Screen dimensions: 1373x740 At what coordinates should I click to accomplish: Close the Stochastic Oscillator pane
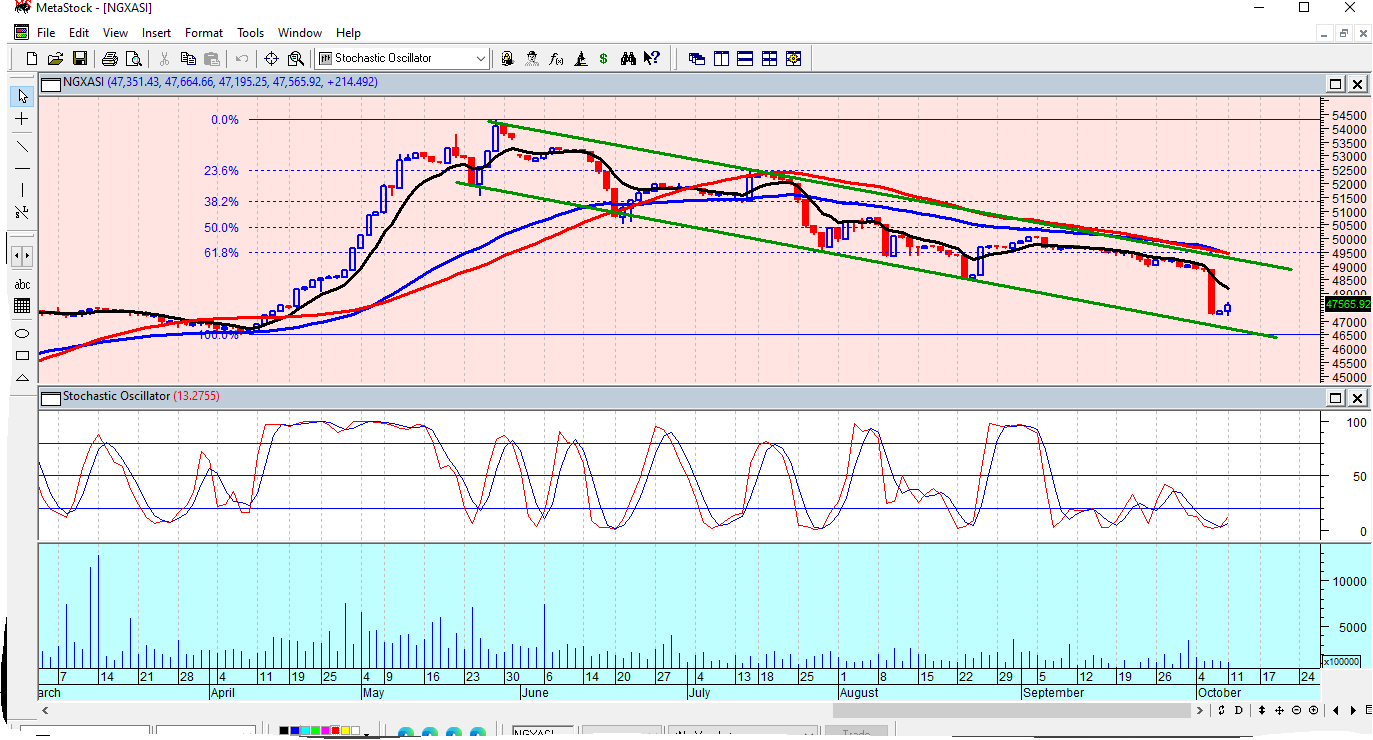[1357, 398]
